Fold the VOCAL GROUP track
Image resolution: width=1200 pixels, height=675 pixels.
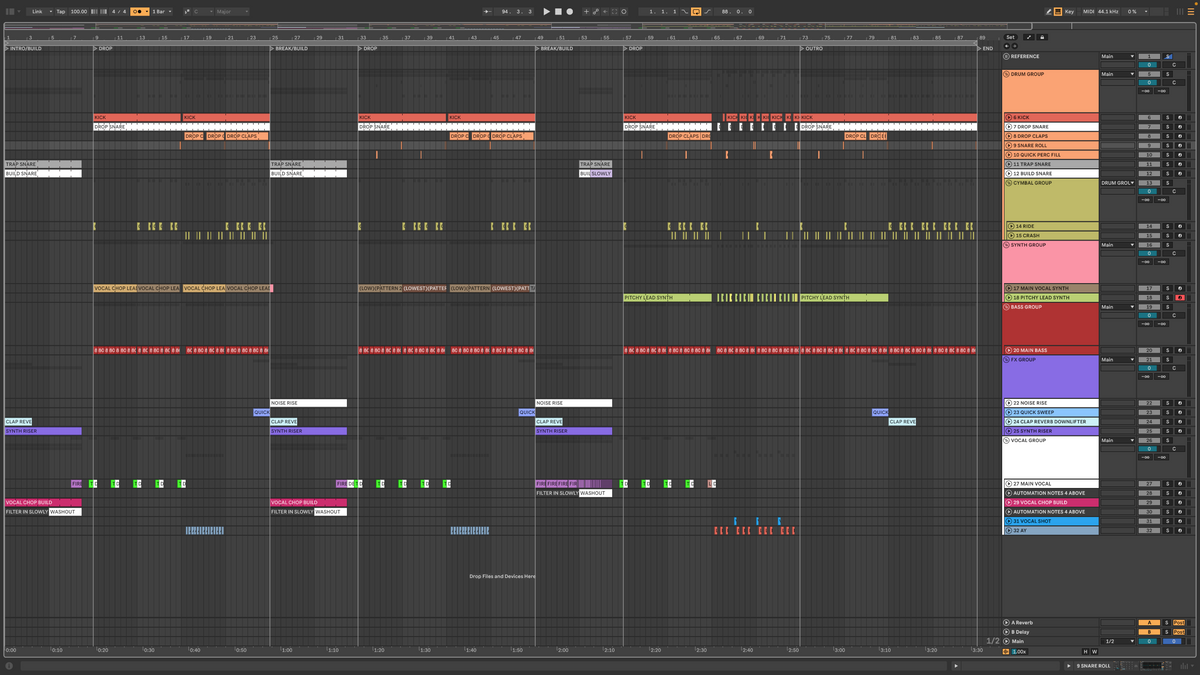click(1008, 441)
